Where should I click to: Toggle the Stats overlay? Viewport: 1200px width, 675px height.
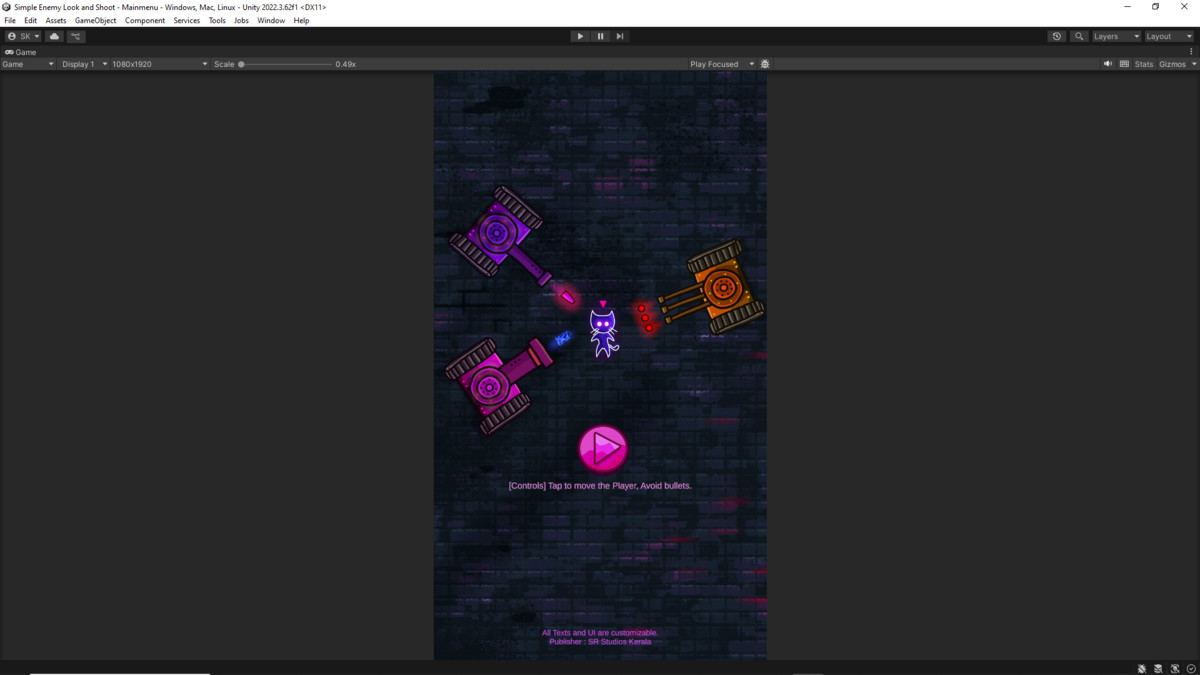pyautogui.click(x=1143, y=63)
